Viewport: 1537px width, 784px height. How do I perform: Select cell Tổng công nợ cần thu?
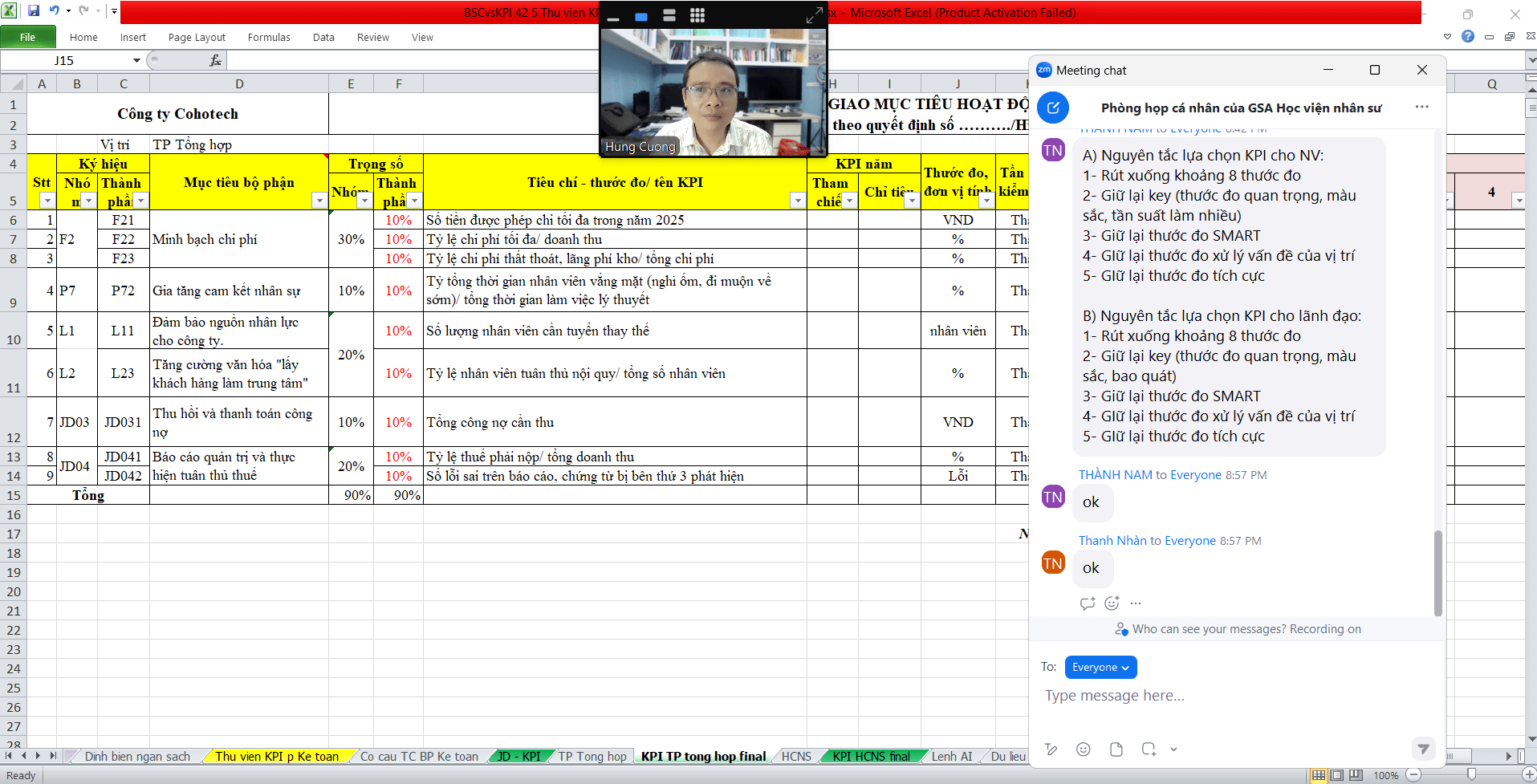615,422
